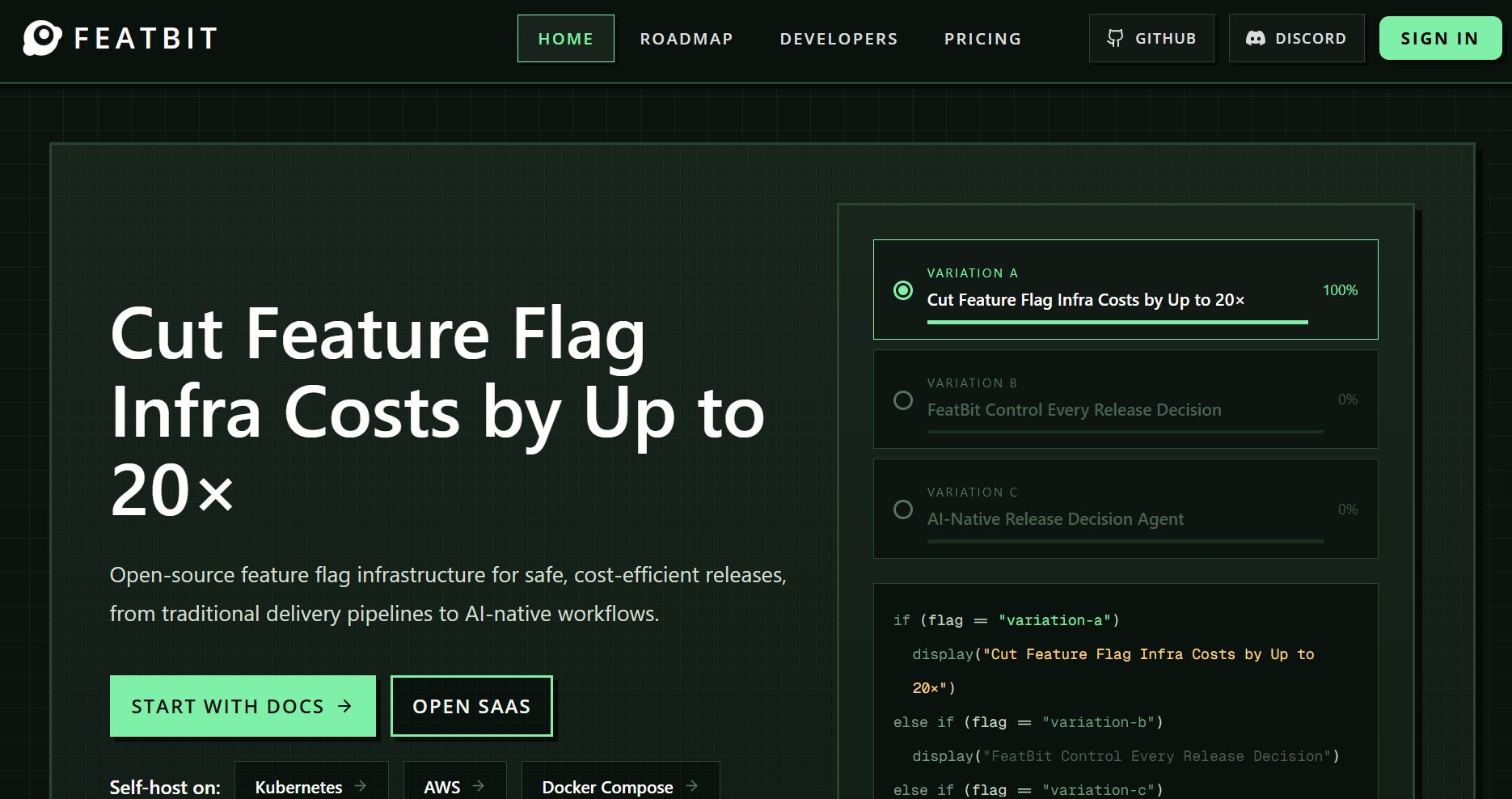Click the 'VARIATION C' label

(973, 493)
